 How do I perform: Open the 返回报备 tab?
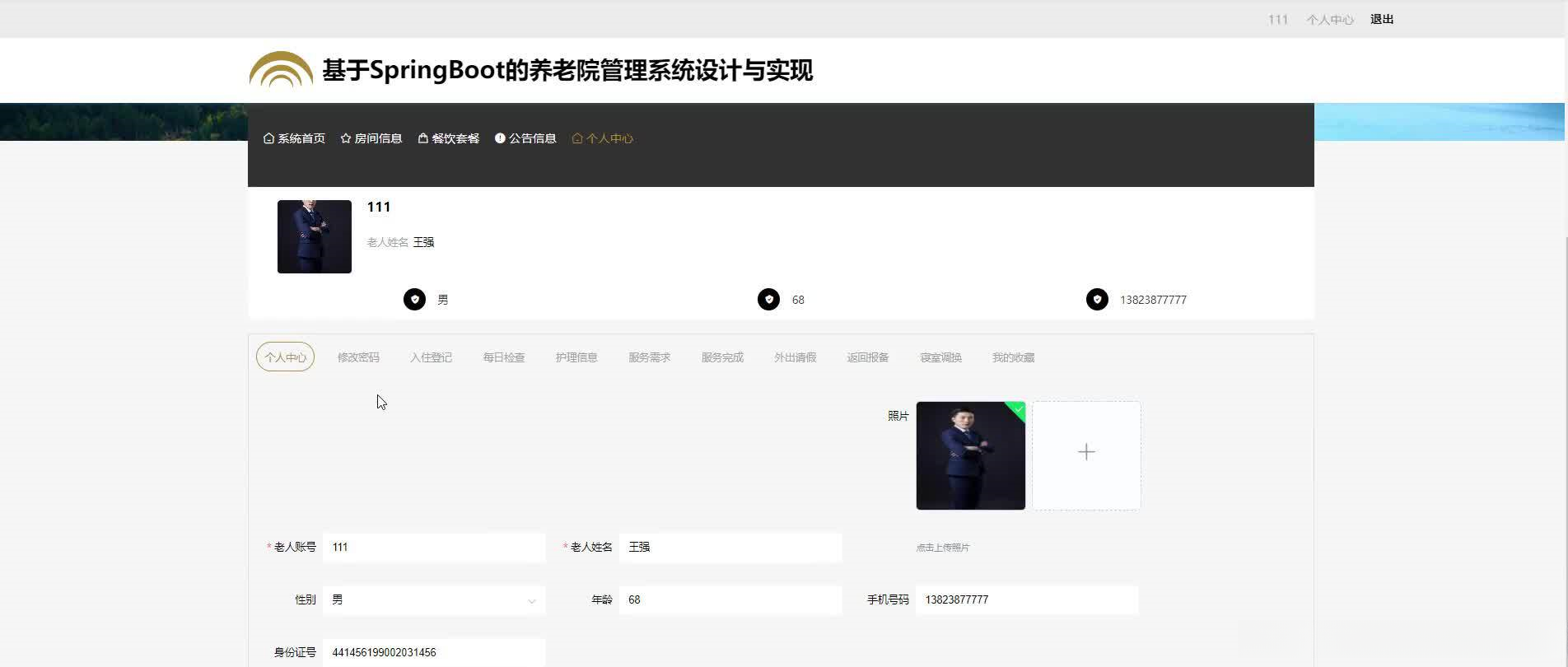868,357
